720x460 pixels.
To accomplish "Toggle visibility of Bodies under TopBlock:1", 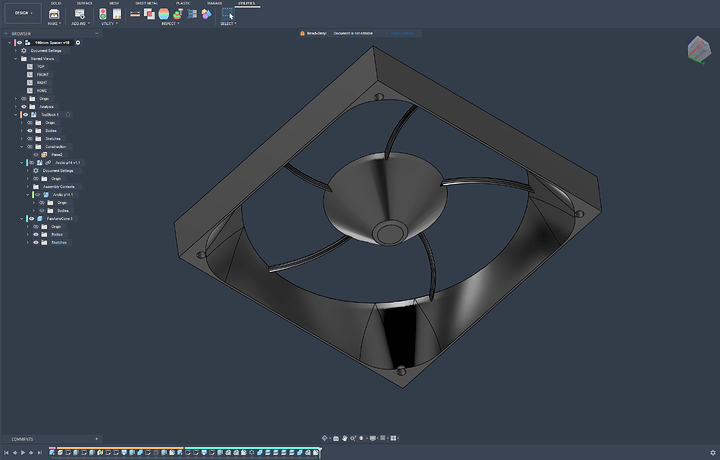I will [30, 131].
